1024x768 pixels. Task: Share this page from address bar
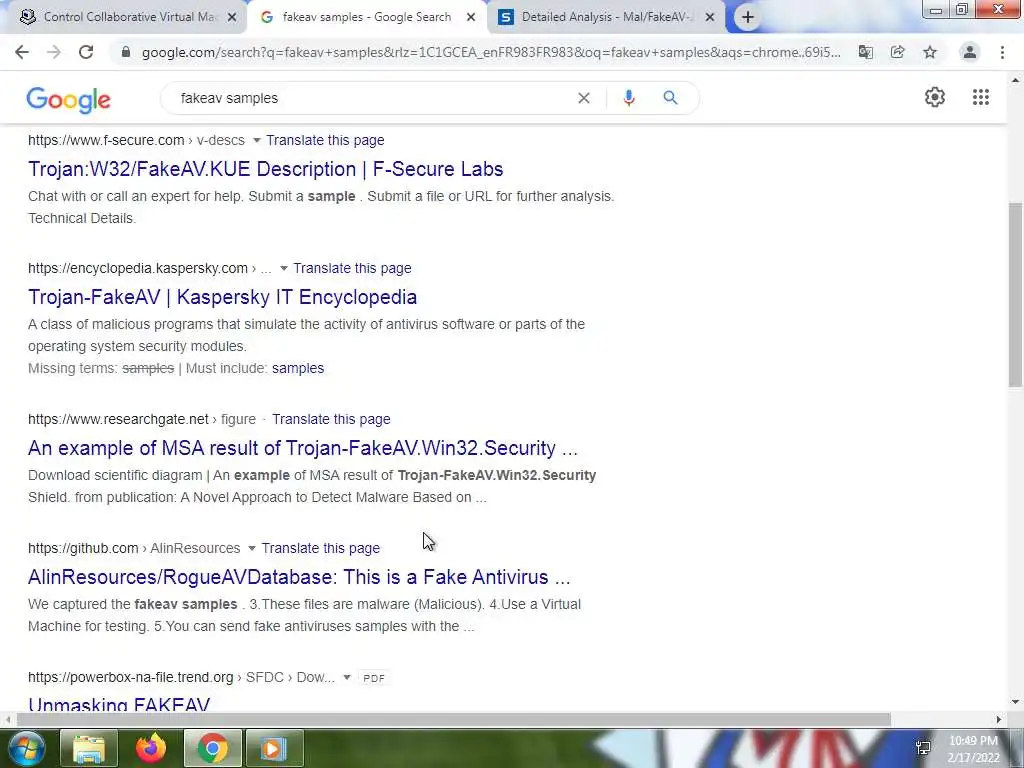click(x=898, y=52)
